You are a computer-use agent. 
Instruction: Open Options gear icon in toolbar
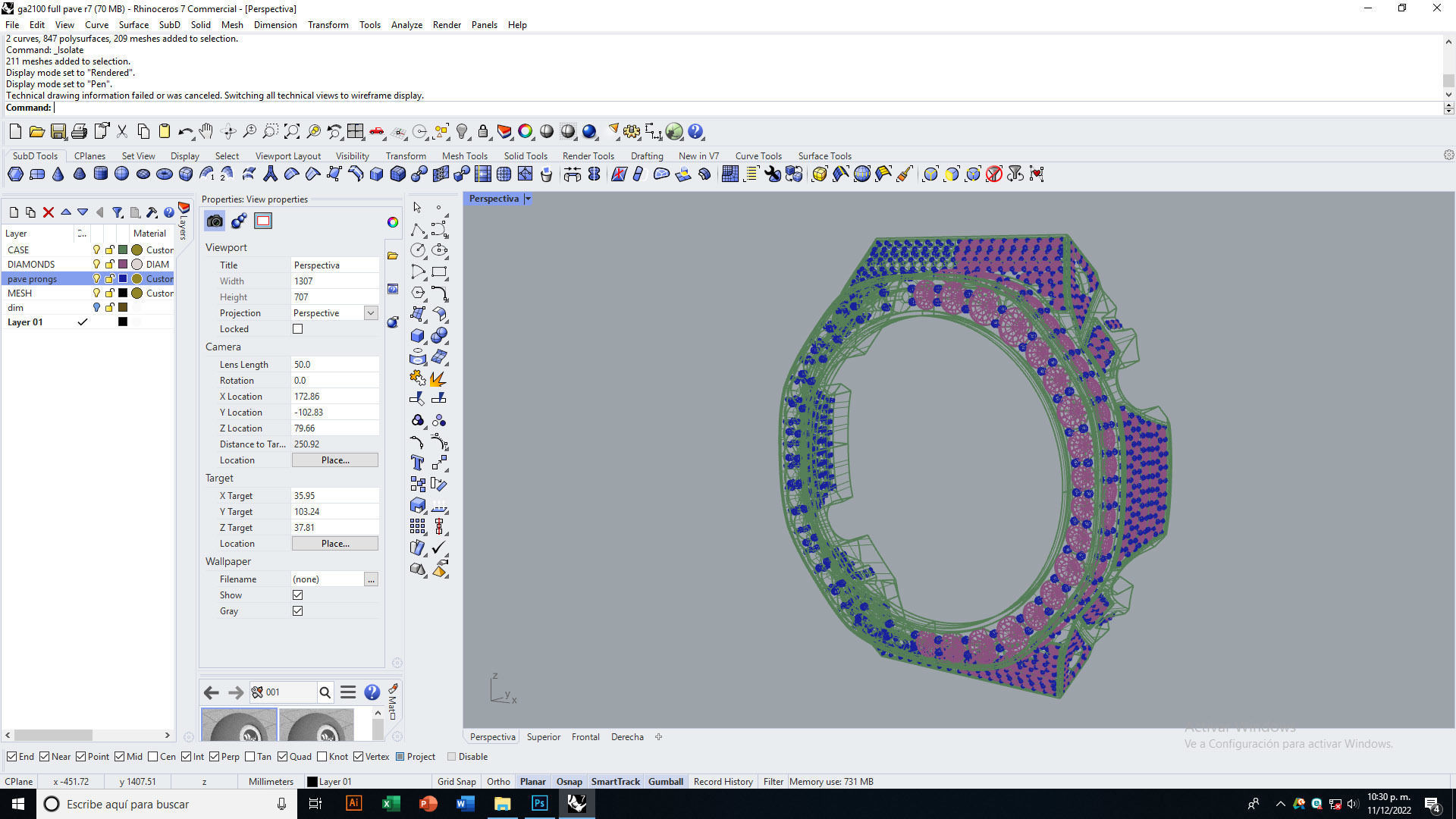coord(632,132)
